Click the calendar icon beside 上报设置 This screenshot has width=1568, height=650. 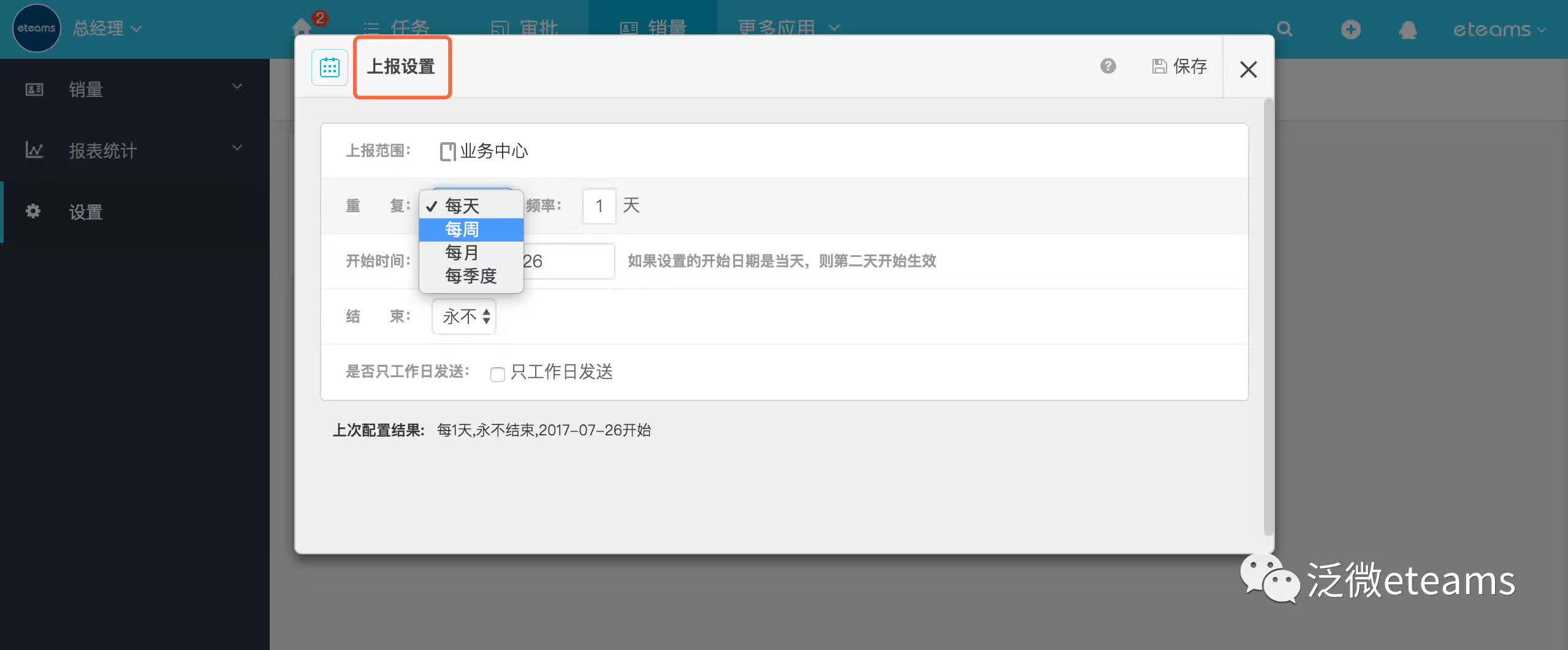330,67
